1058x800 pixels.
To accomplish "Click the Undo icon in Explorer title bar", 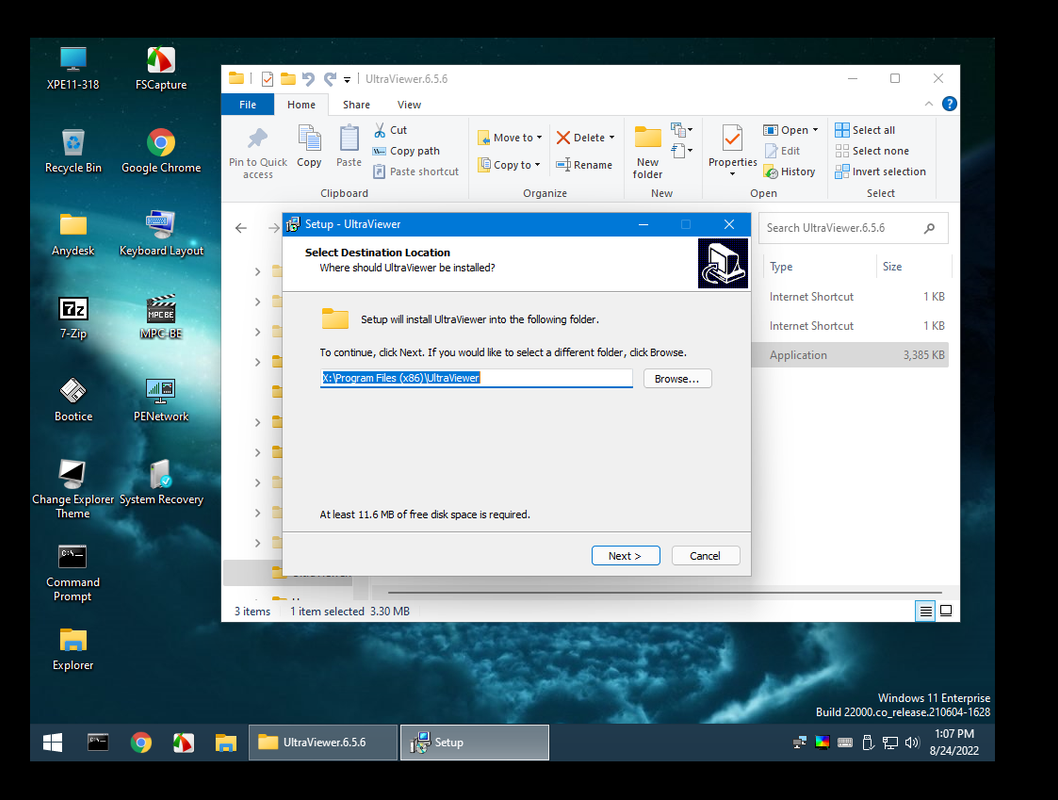I will coord(308,79).
